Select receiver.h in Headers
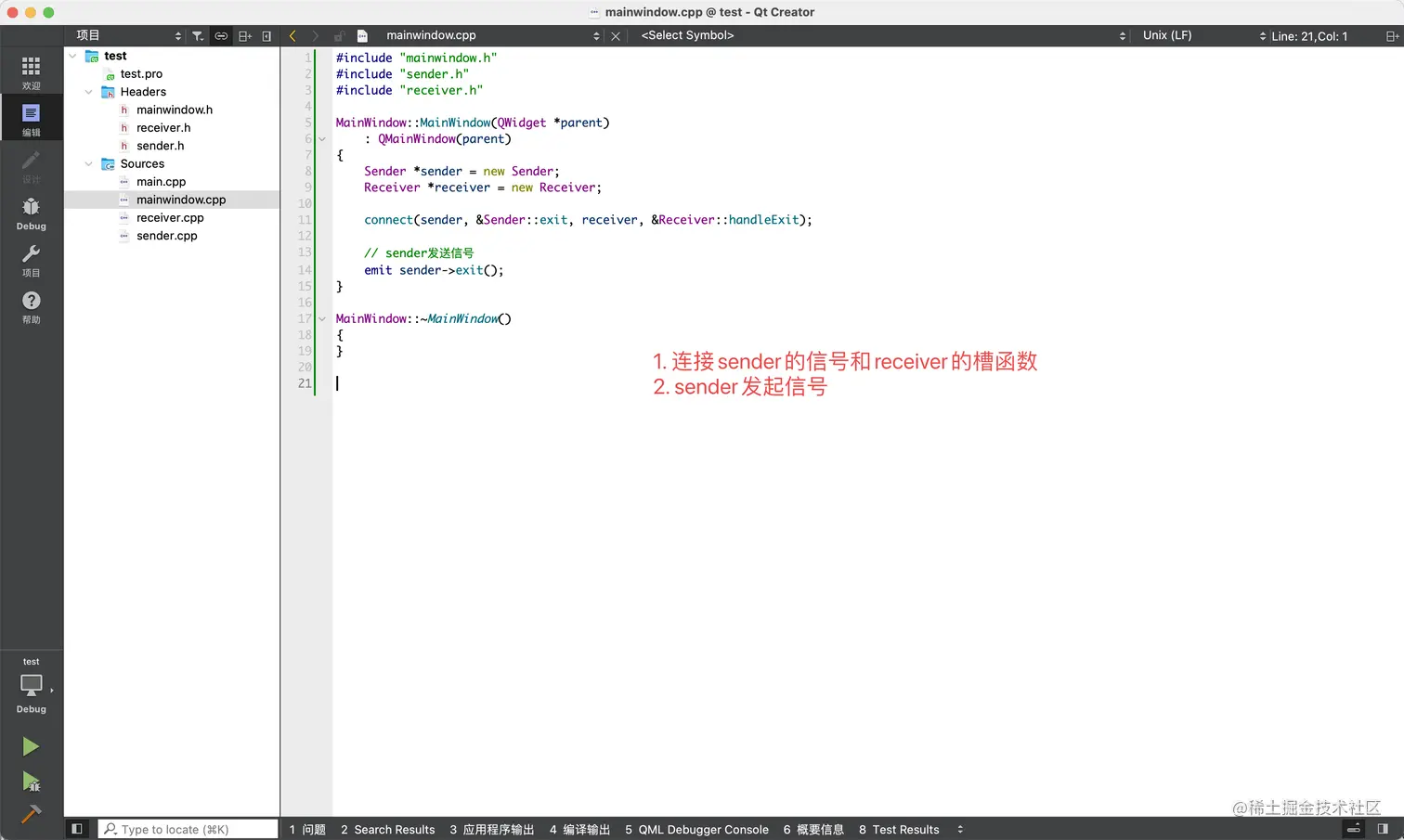The width and height of the screenshot is (1404, 840). click(163, 128)
